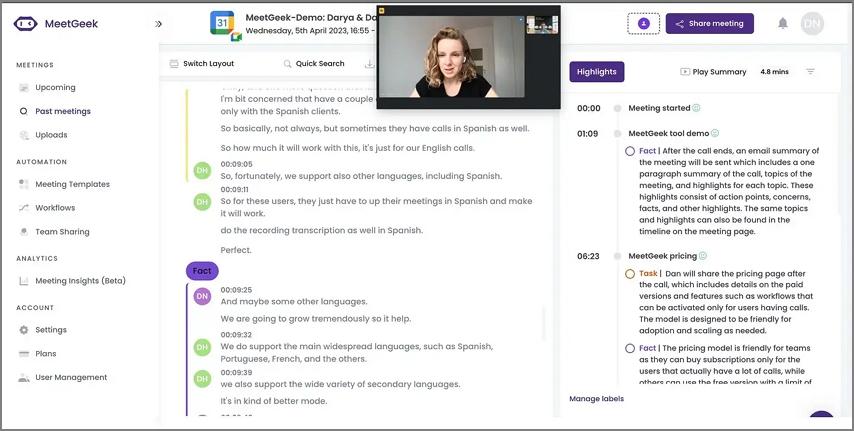Click the Switch Layout icon

point(174,64)
